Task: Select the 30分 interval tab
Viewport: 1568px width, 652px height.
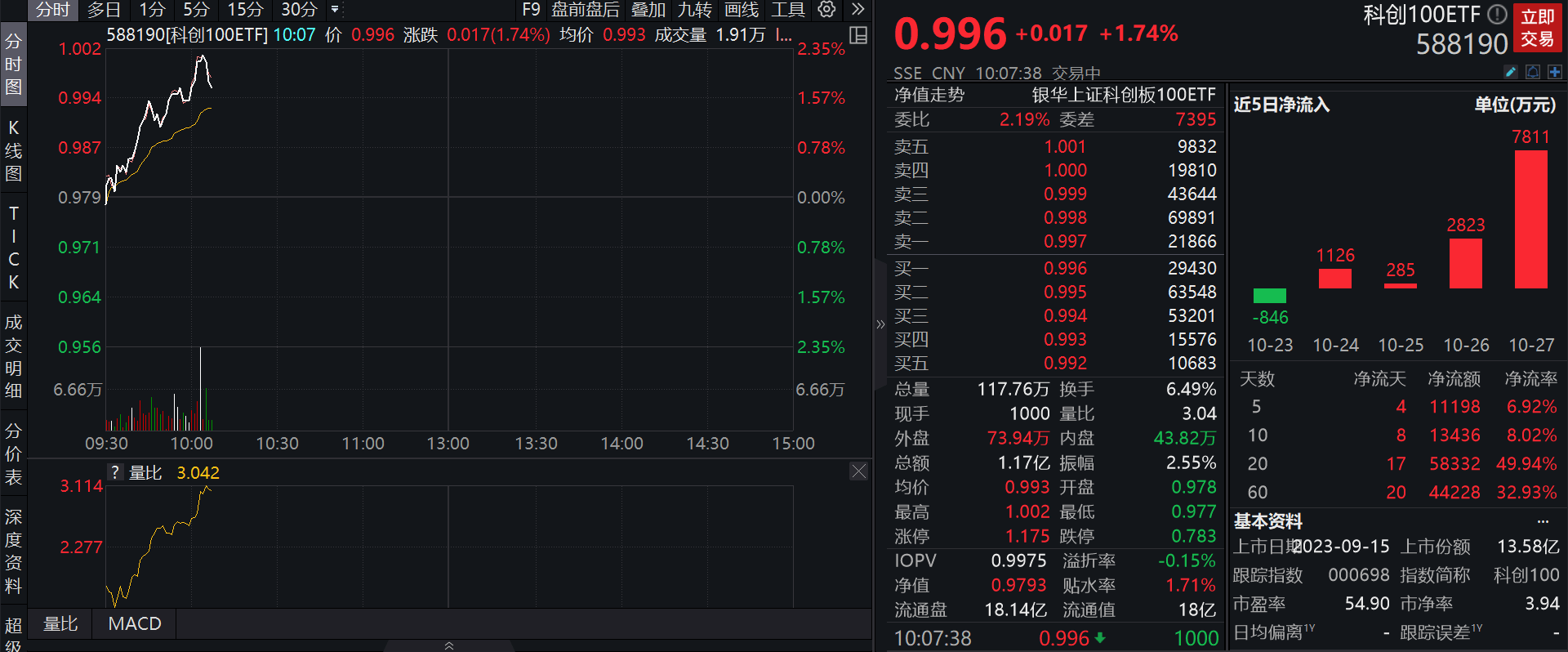Action: point(299,10)
